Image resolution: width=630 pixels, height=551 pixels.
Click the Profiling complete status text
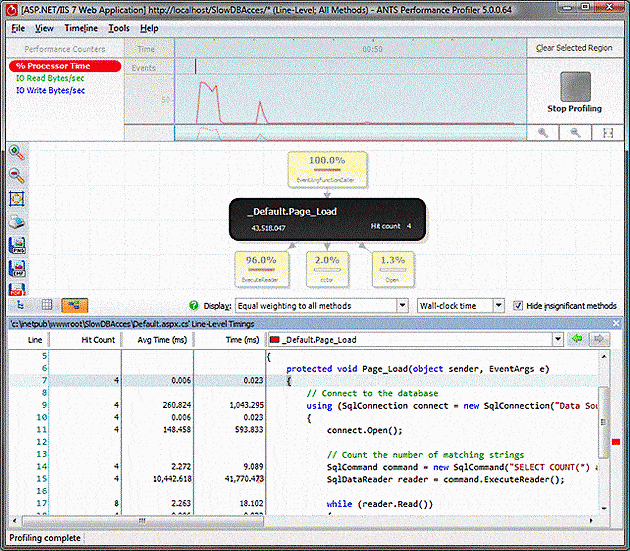pyautogui.click(x=45, y=538)
